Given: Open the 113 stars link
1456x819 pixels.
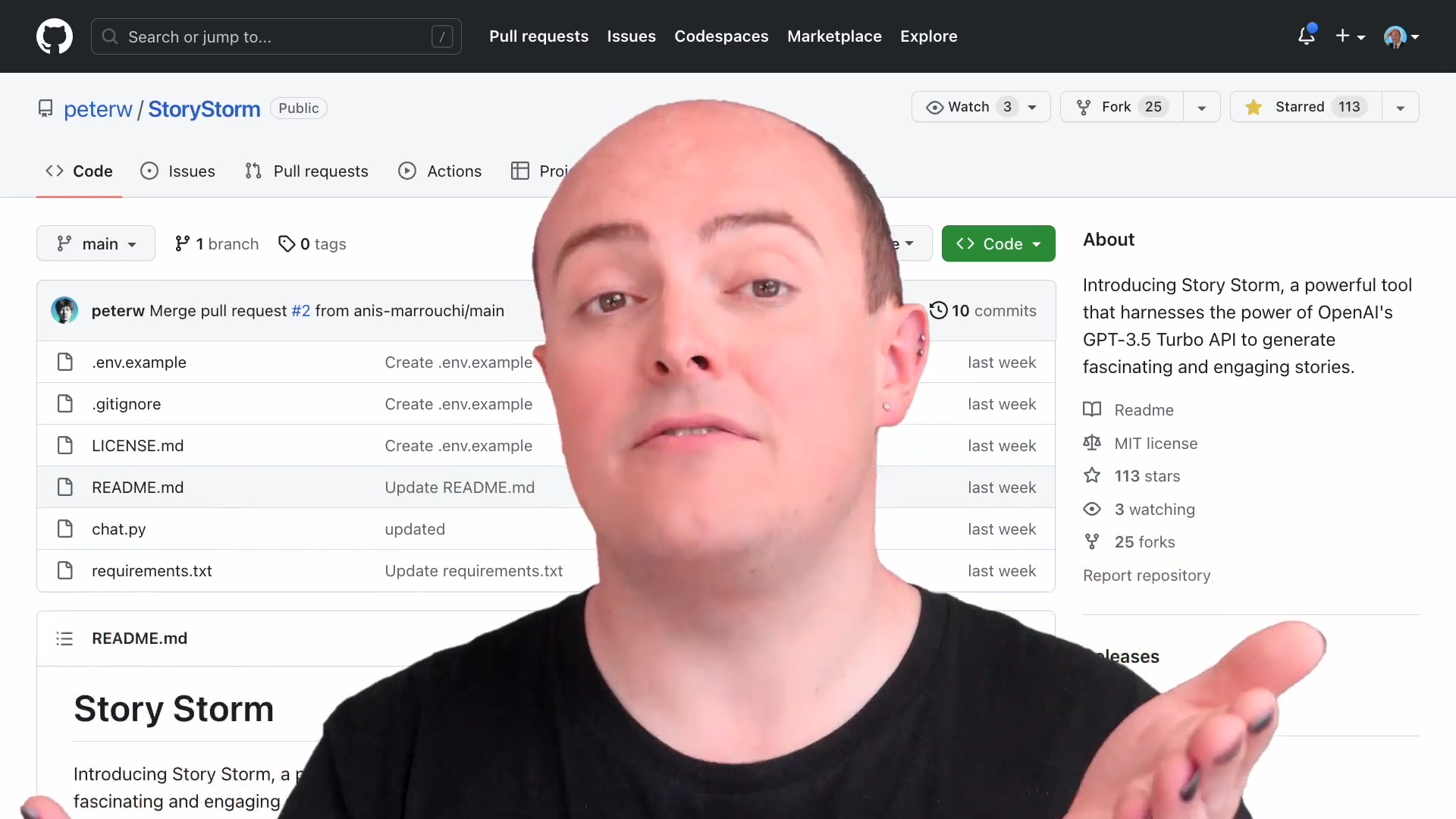Looking at the screenshot, I should (1147, 476).
